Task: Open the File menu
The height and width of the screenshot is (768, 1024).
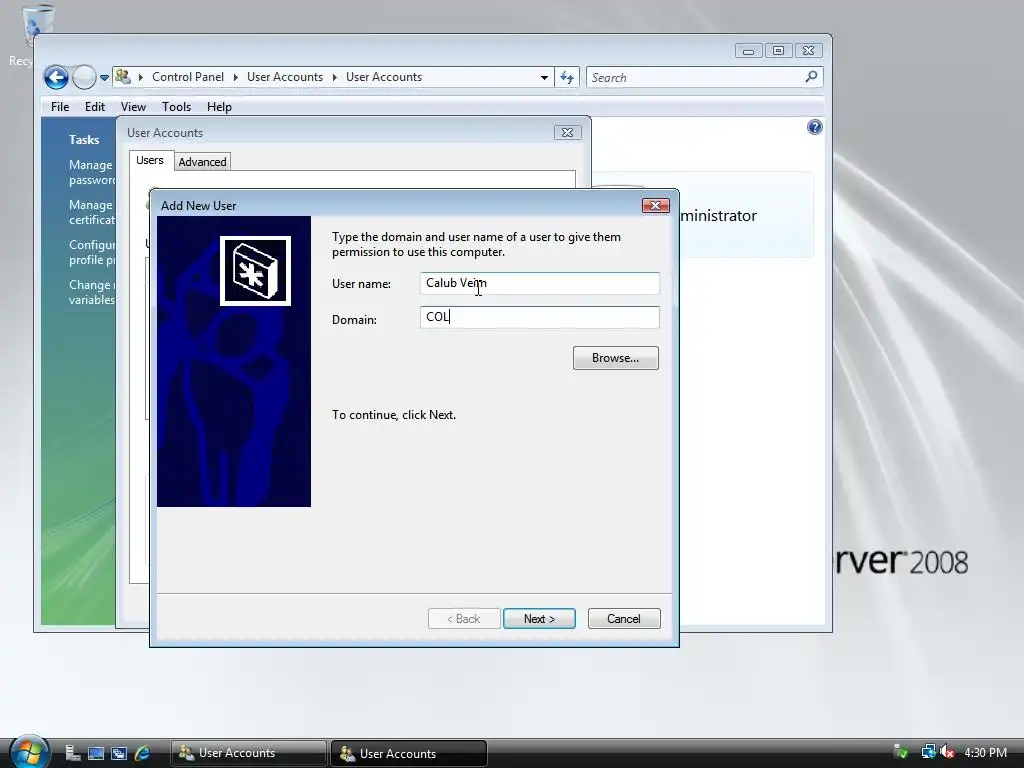Action: pyautogui.click(x=60, y=106)
